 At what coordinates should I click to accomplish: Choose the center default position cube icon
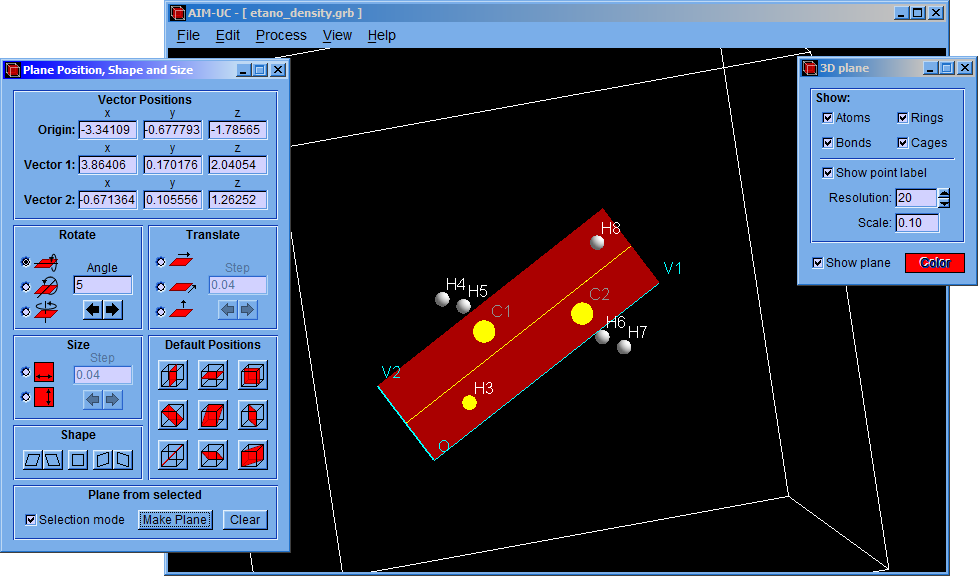[212, 414]
